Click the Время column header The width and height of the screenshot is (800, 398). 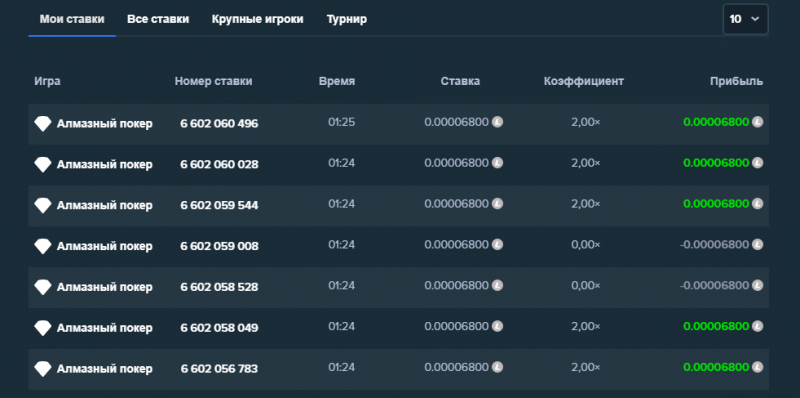point(337,81)
